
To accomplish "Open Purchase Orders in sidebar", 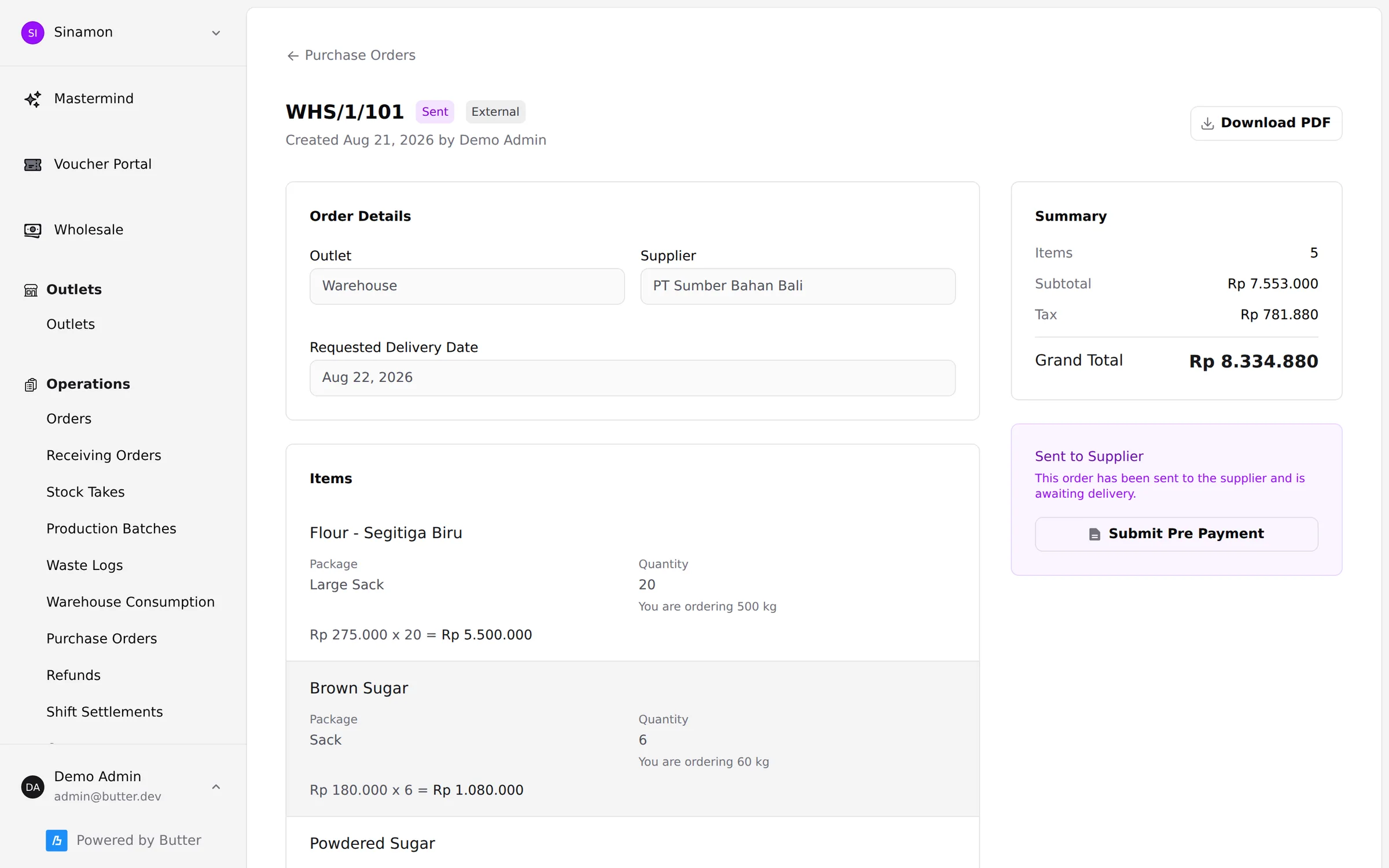I will coord(101,638).
